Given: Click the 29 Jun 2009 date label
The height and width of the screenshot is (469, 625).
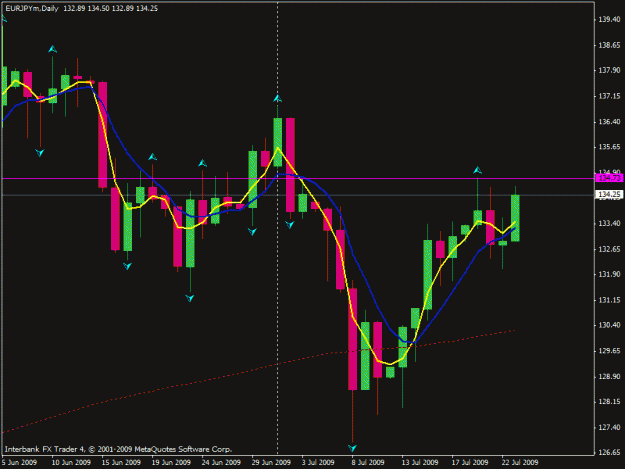Looking at the screenshot, I should point(271,462).
